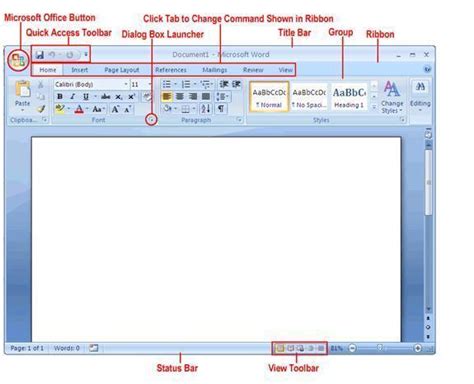Click the Shading paint bucket icon
This screenshot has width=474, height=384.
(167, 109)
